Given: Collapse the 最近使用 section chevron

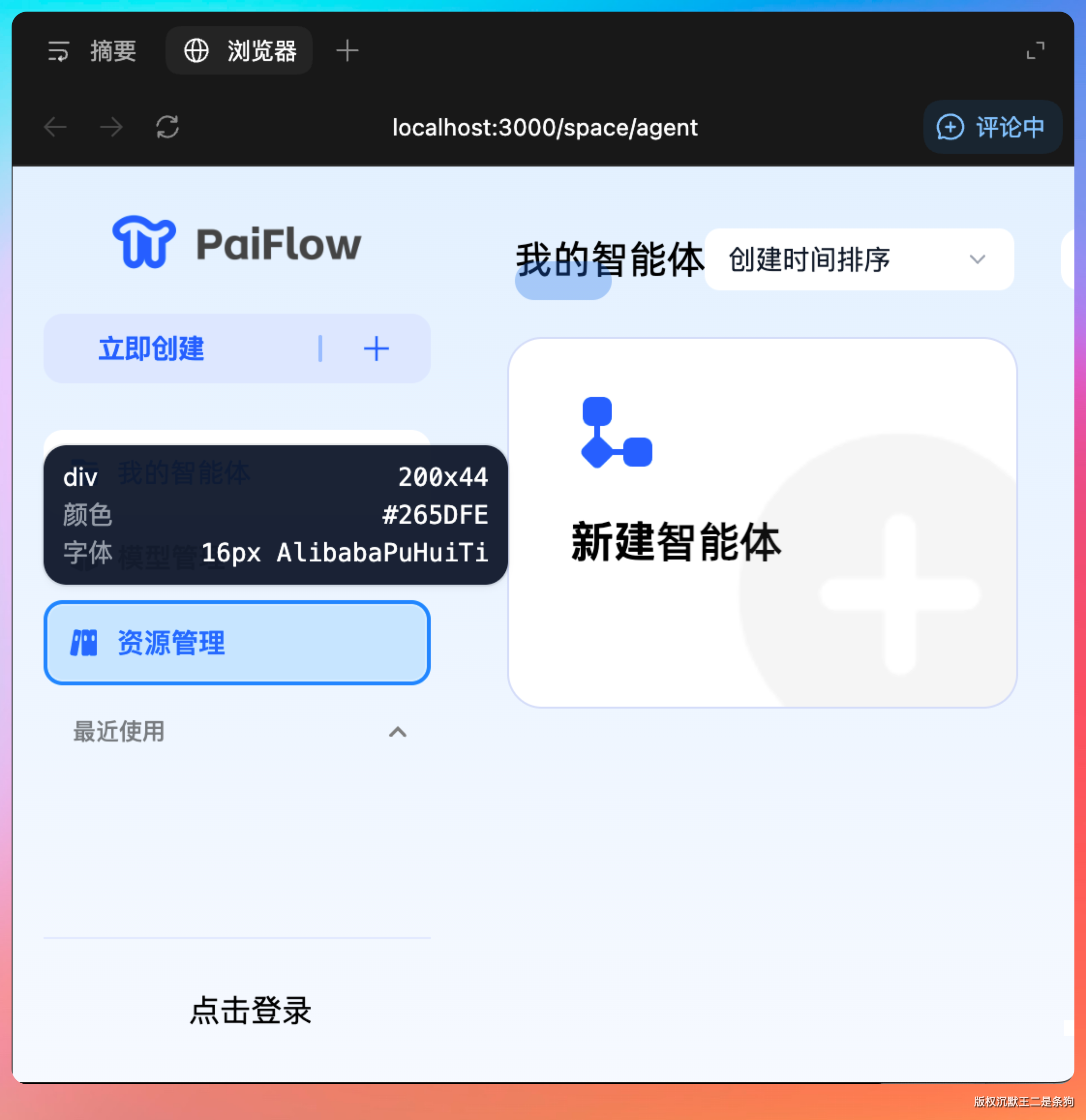Looking at the screenshot, I should (398, 732).
